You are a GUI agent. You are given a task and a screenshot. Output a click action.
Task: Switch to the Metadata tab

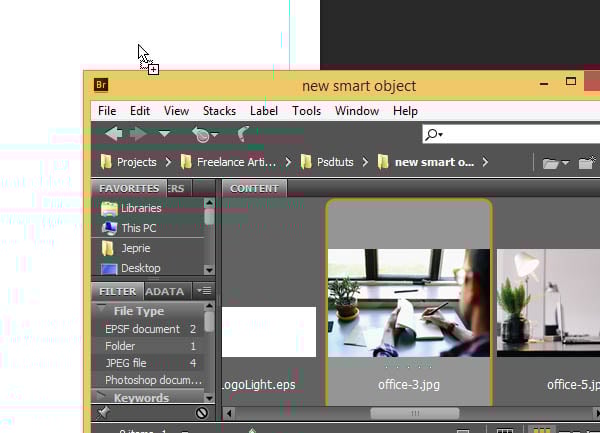tap(165, 291)
